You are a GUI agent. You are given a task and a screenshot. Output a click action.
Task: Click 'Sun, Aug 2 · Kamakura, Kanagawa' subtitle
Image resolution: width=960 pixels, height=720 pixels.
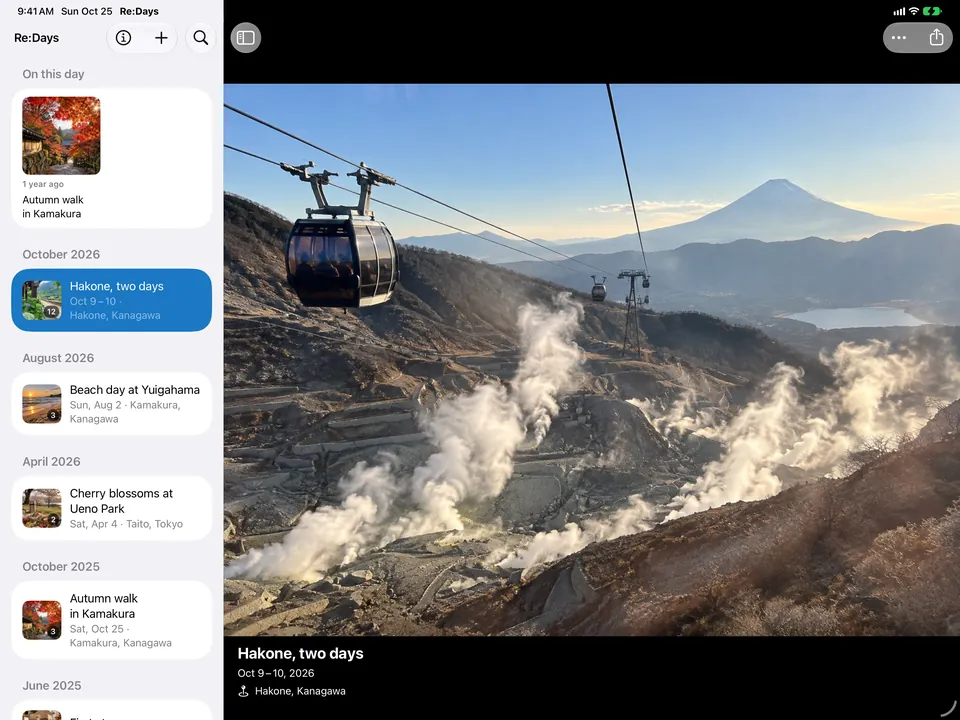click(x=125, y=412)
